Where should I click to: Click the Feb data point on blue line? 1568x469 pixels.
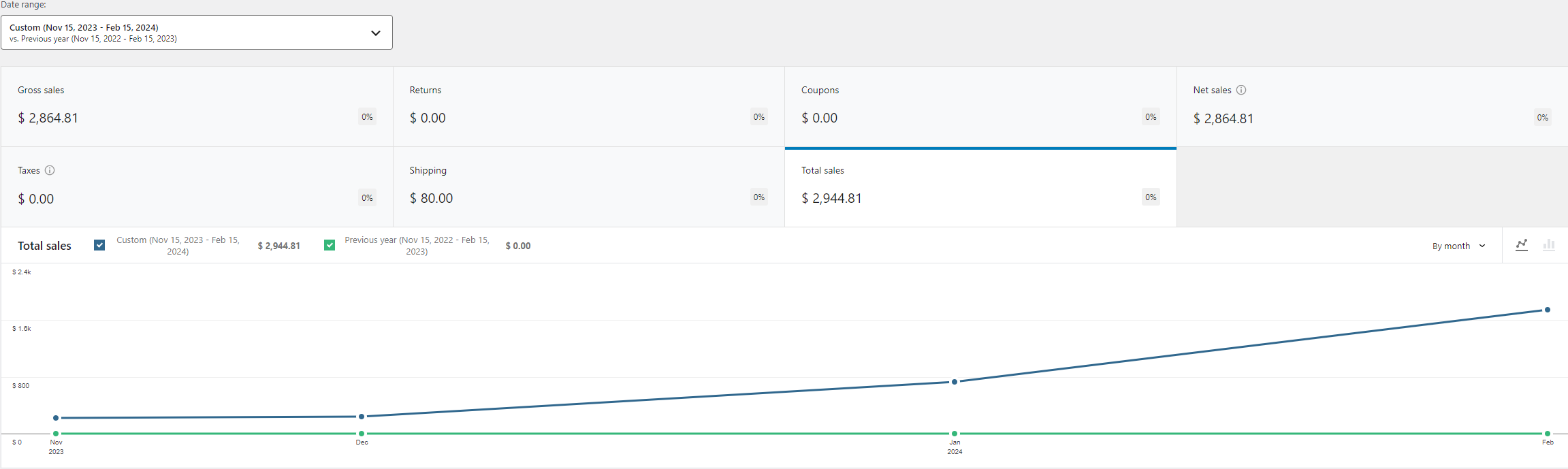click(x=1548, y=310)
